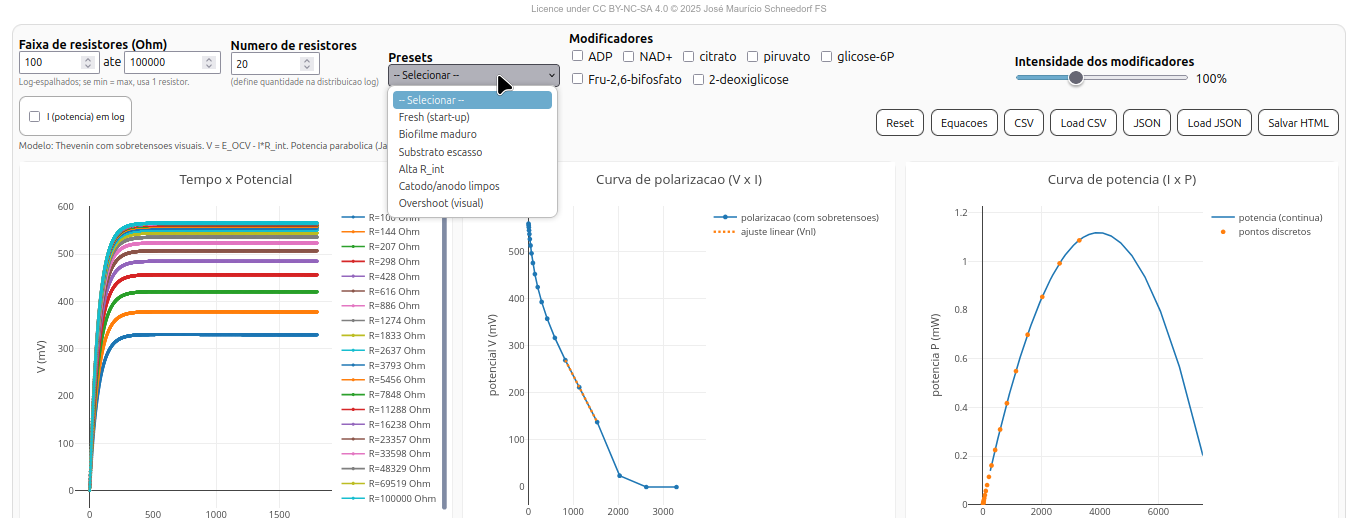Adjust the Intensidade dos modificadores slider
This screenshot has width=1350, height=518.
pyautogui.click(x=1076, y=78)
